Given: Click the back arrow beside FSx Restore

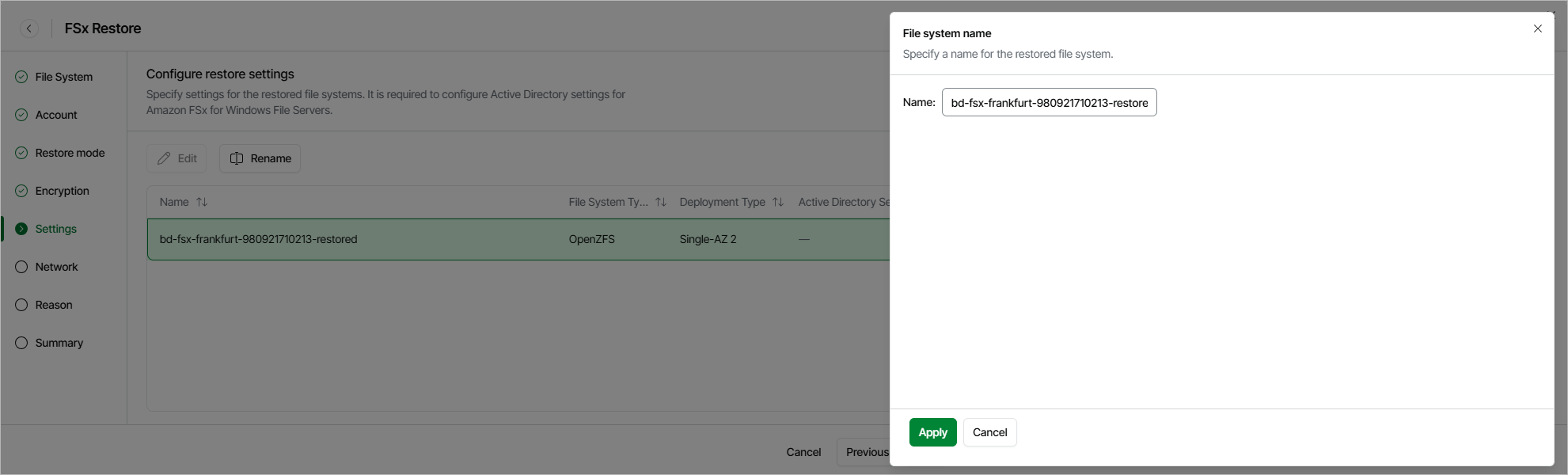Looking at the screenshot, I should 29,28.
